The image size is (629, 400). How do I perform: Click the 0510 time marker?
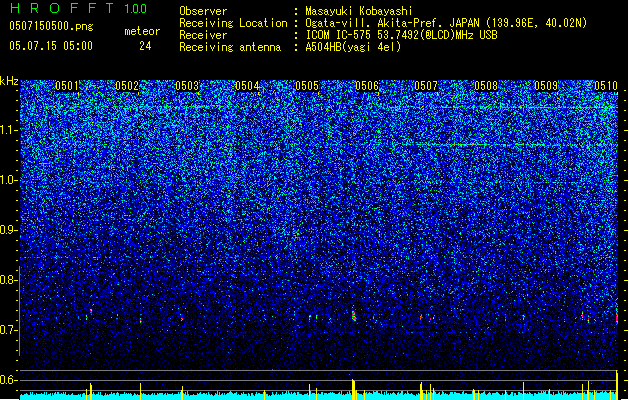click(x=606, y=86)
